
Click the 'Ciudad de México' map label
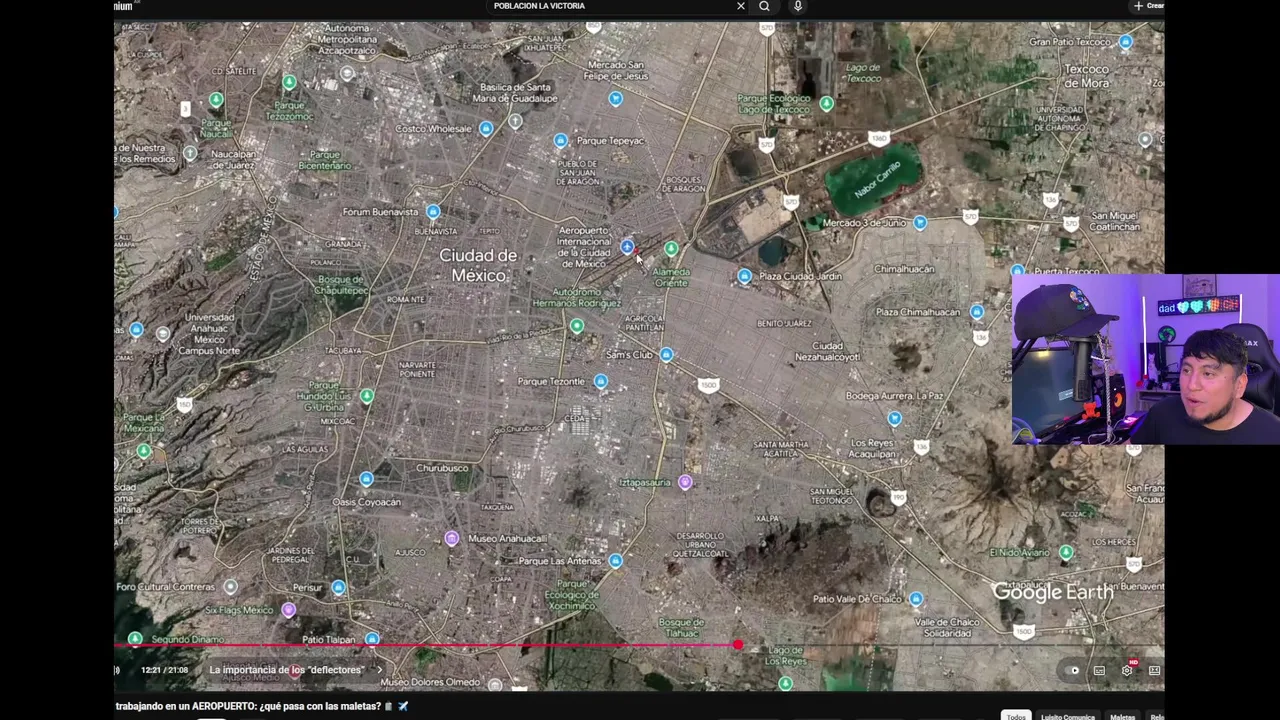[x=478, y=265]
